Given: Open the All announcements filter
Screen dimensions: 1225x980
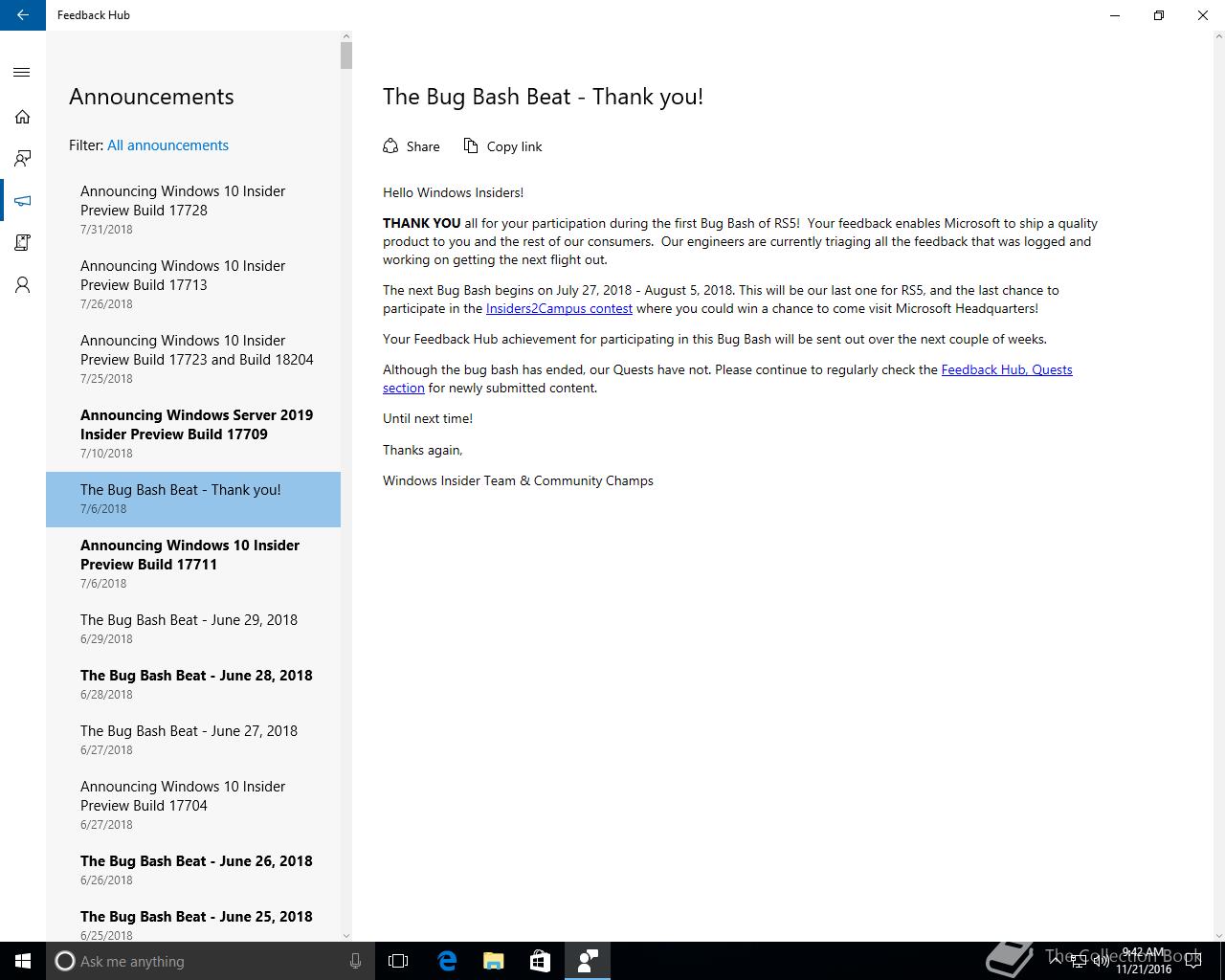Looking at the screenshot, I should [x=167, y=145].
